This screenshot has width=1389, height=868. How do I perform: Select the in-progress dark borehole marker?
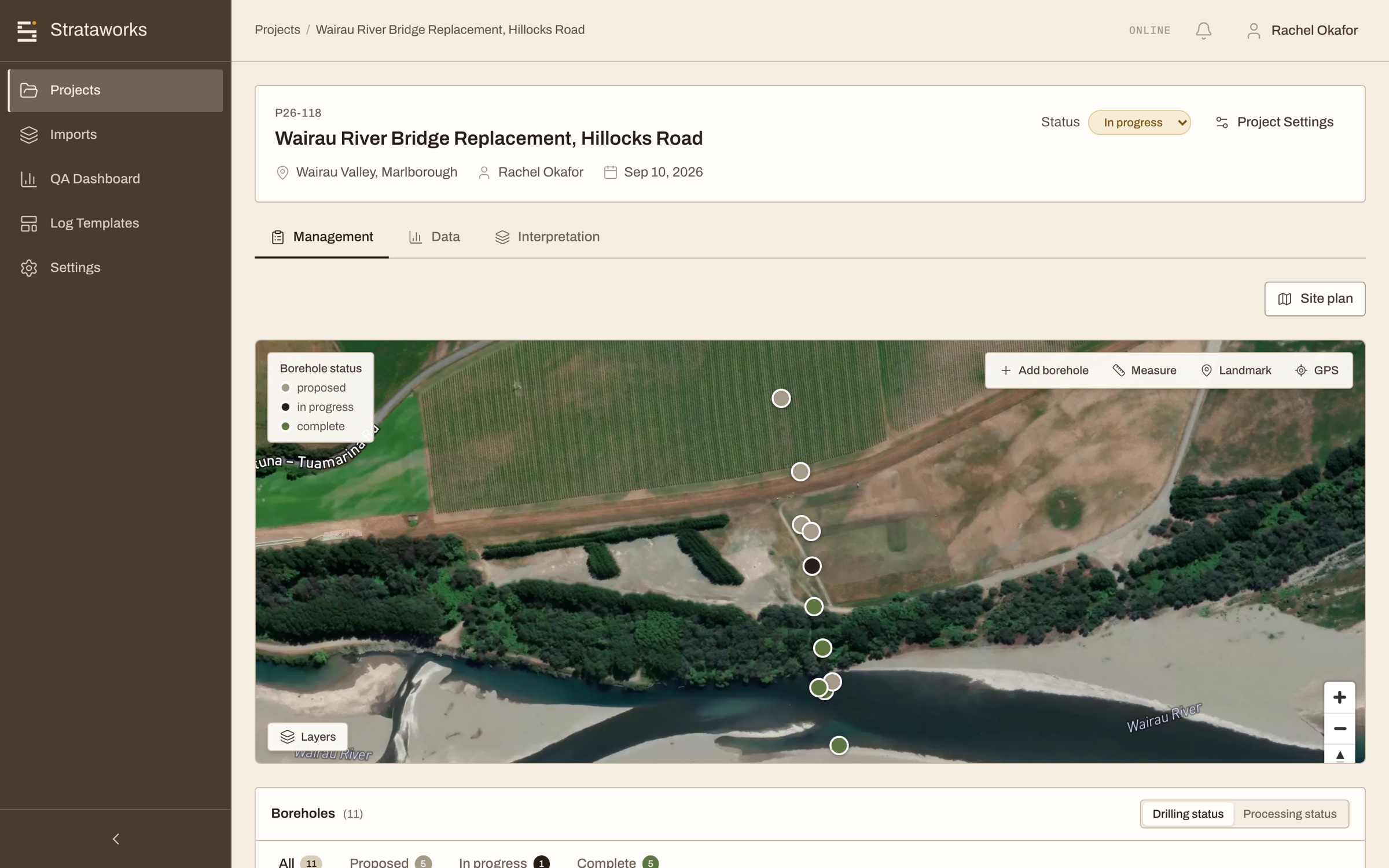(x=812, y=566)
